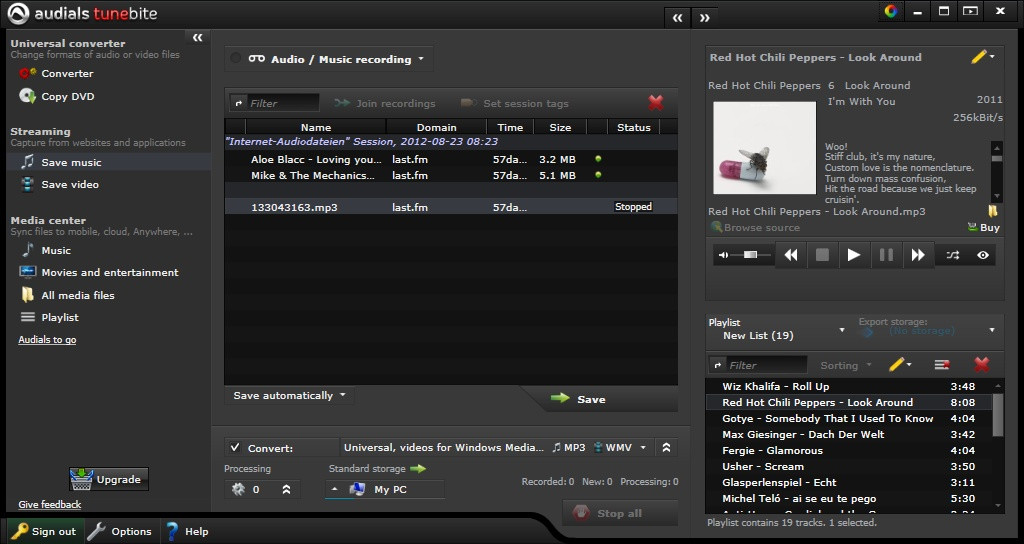Open Options with the wrench icon

click(120, 532)
